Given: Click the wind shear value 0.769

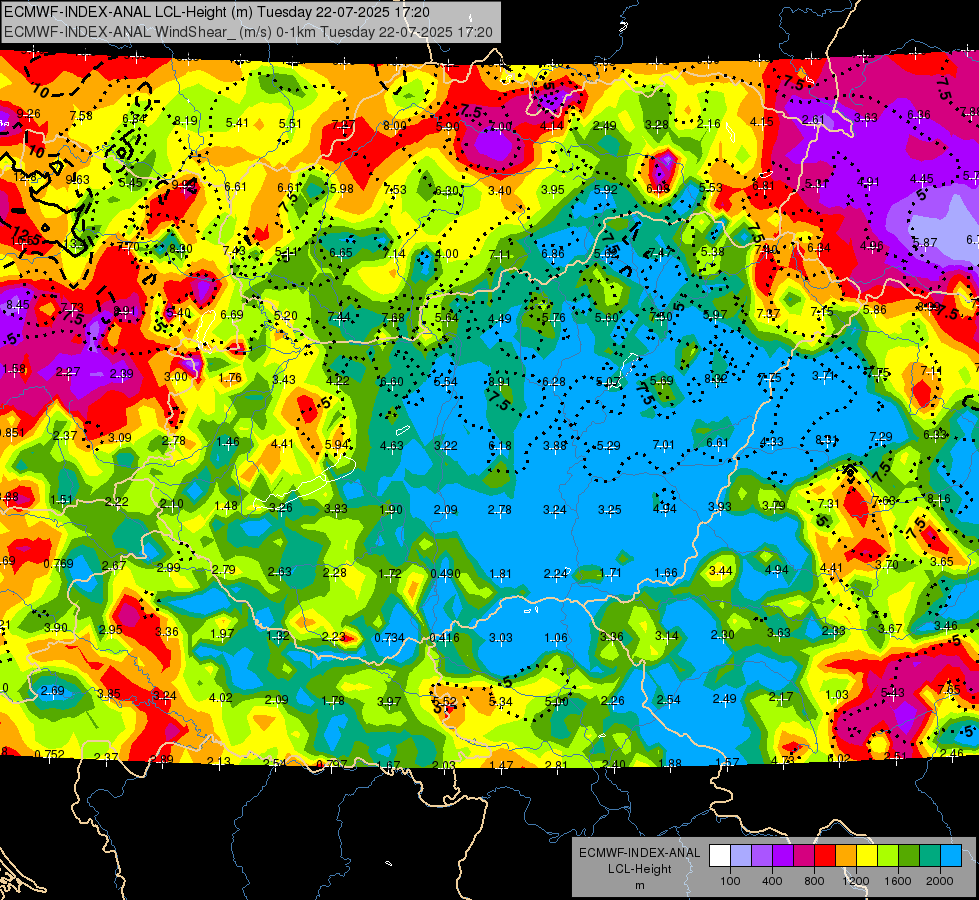Looking at the screenshot, I should 58,563.
